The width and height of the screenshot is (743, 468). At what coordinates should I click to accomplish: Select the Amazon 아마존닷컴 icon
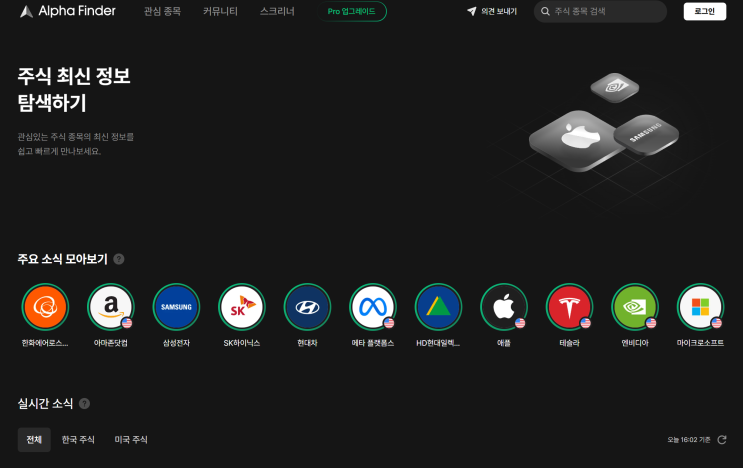coord(111,307)
